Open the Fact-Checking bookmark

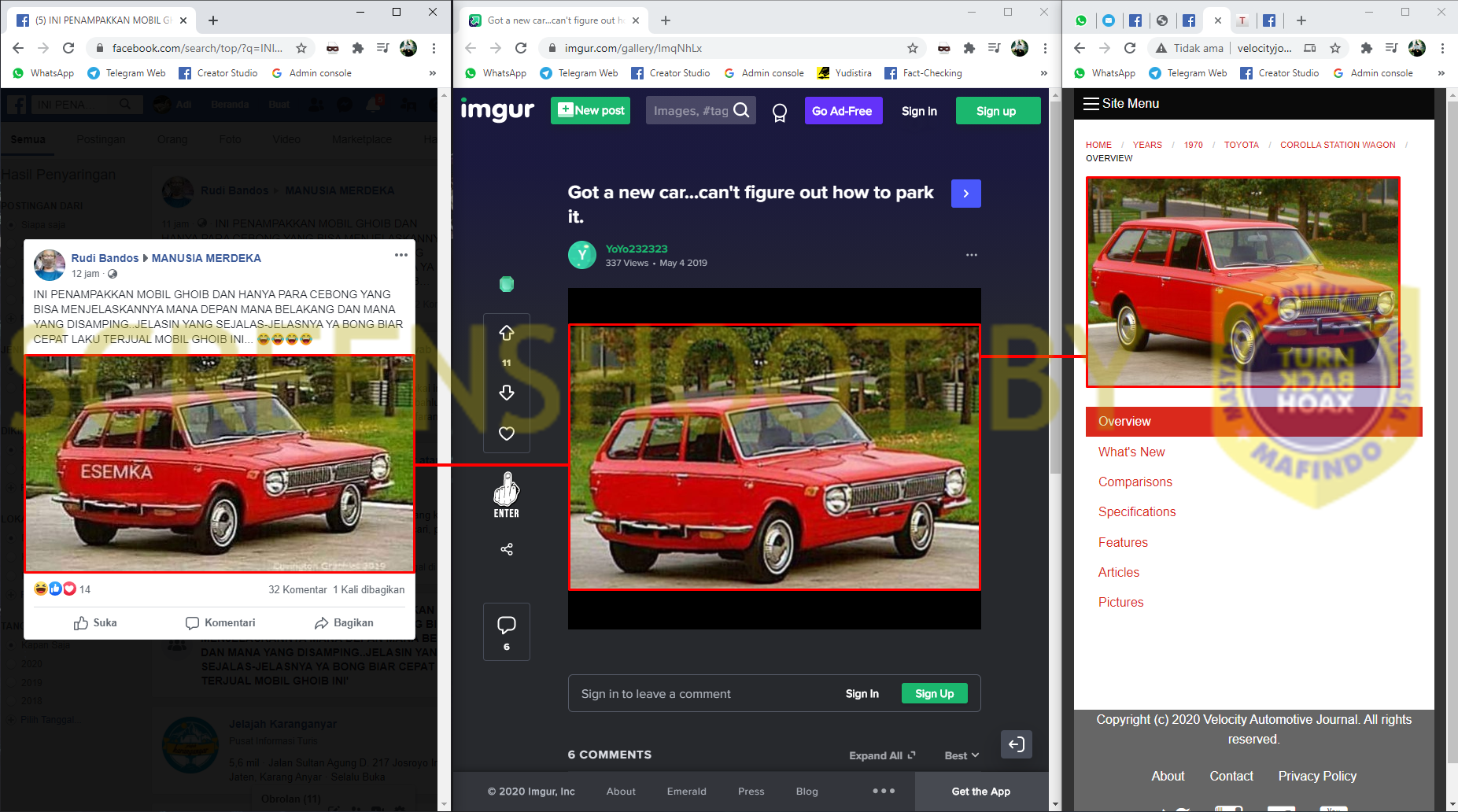[923, 73]
